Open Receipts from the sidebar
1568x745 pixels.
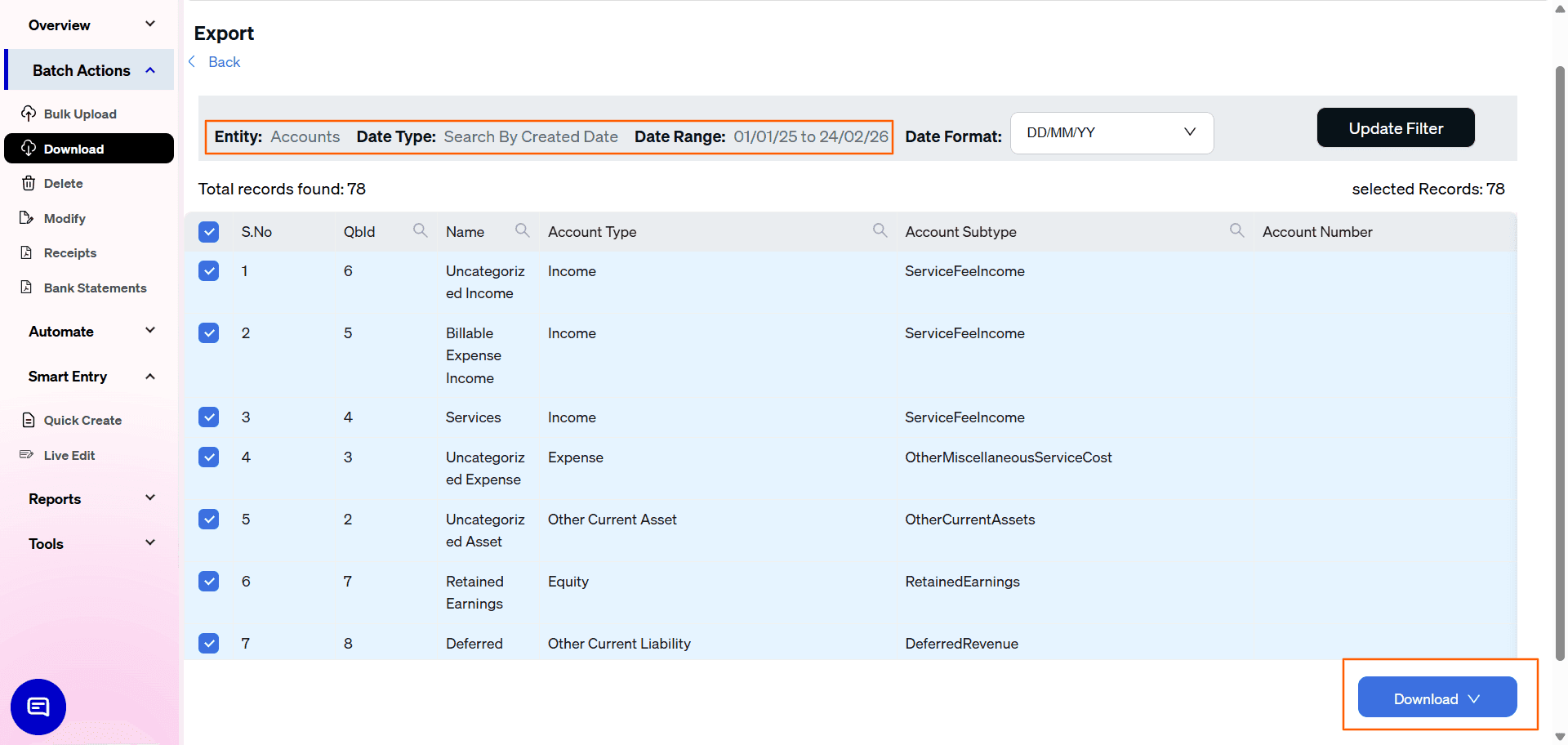70,252
